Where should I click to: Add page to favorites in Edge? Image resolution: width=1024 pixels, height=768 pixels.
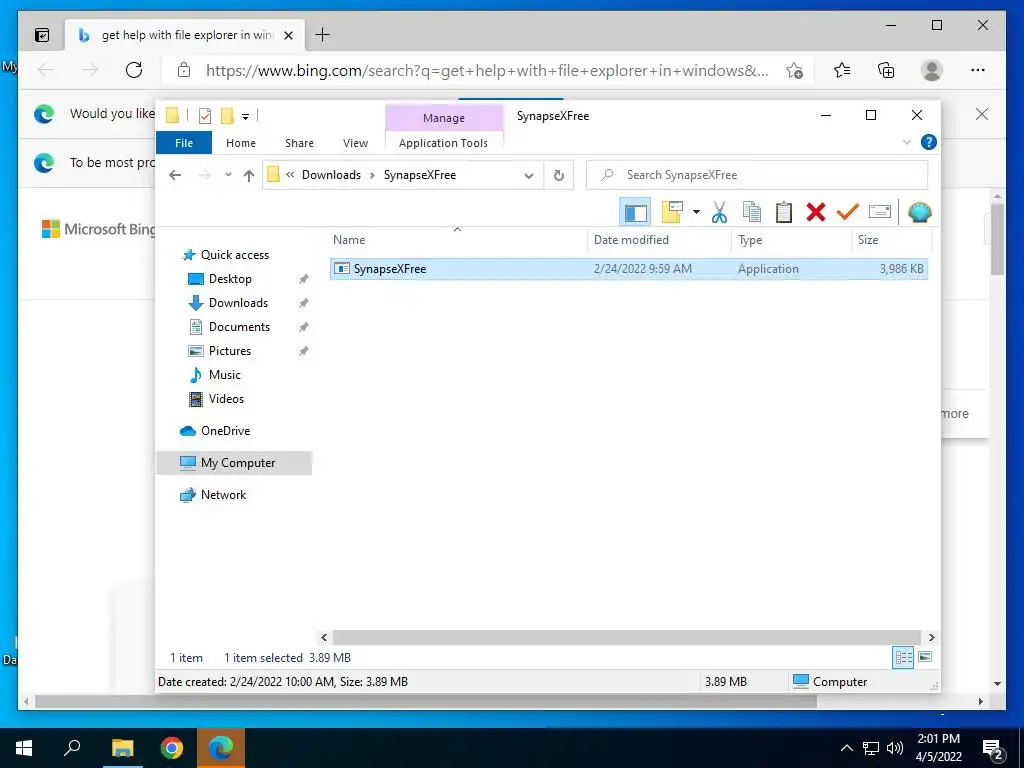click(x=794, y=70)
